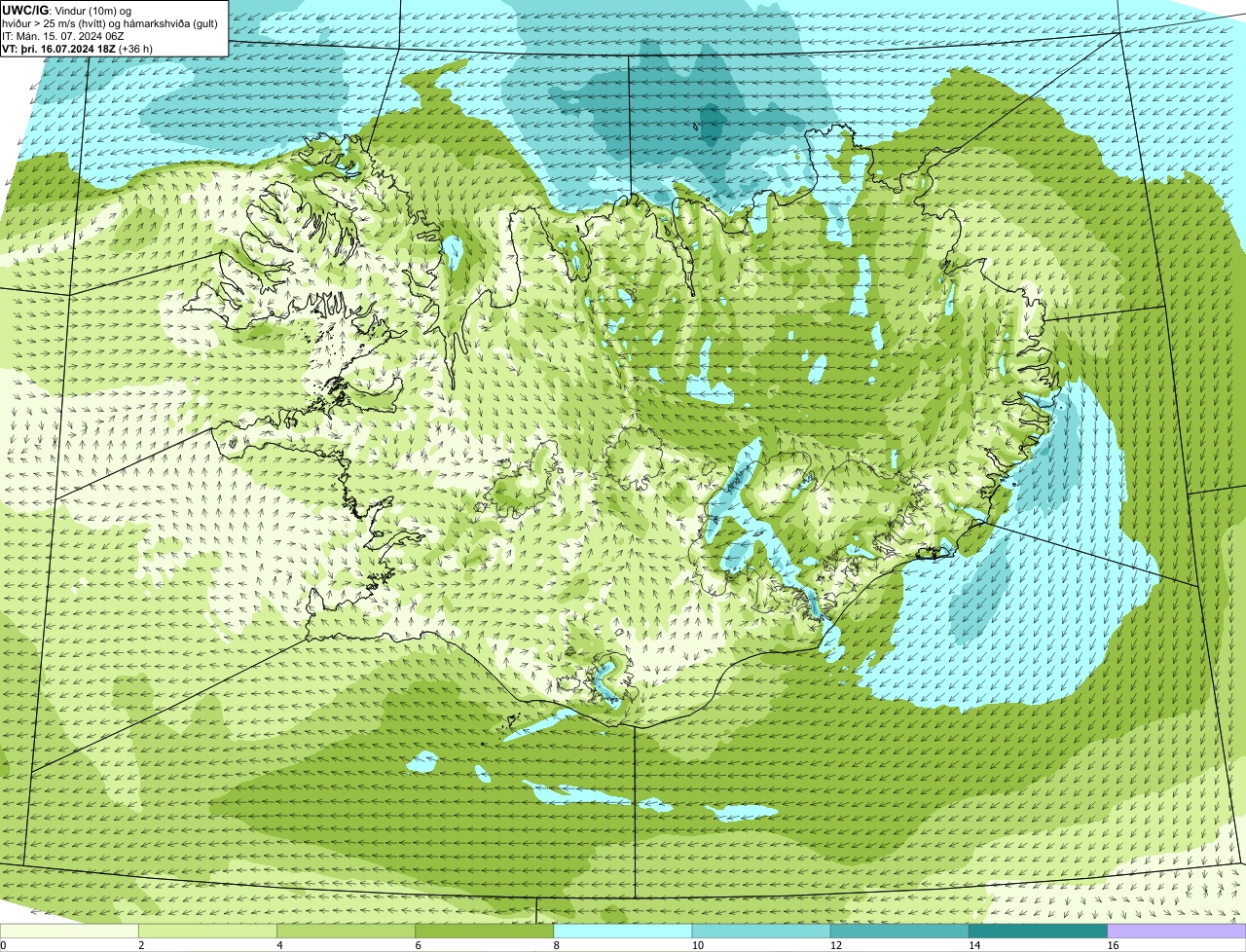Click the pale yellow 0–2 m/s legend swatch
Image resolution: width=1246 pixels, height=952 pixels.
(x=69, y=932)
